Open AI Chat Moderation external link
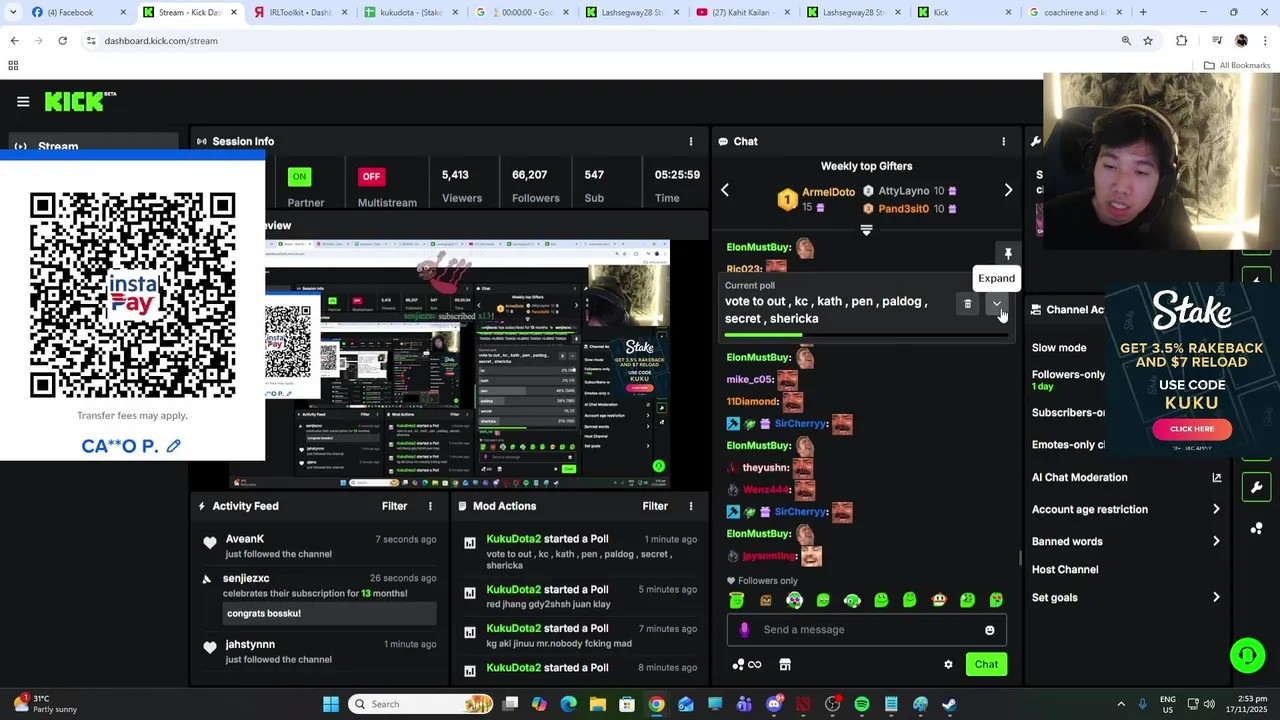 [1216, 477]
